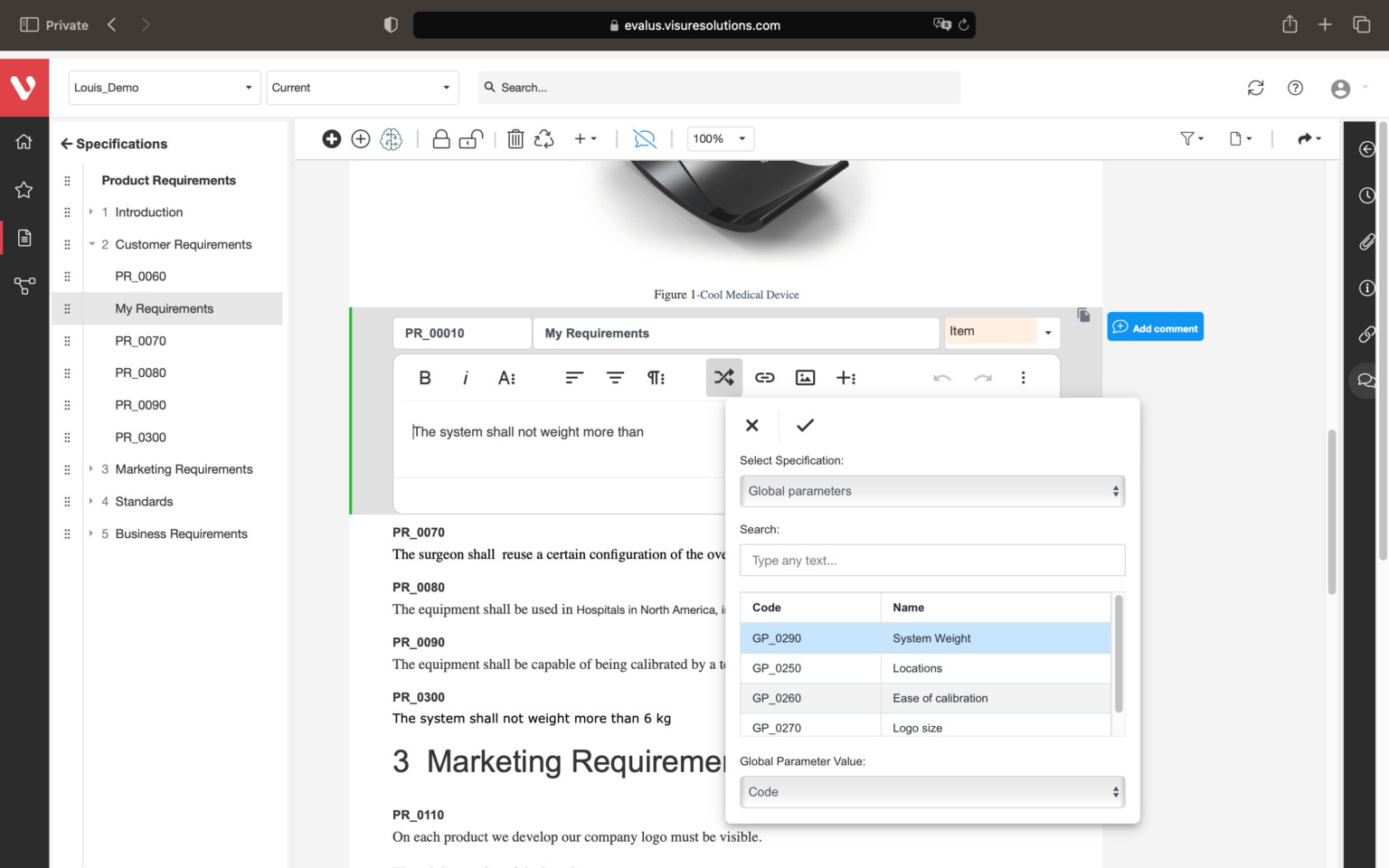Click the recycle/restore icon in toolbar

[x=543, y=138]
